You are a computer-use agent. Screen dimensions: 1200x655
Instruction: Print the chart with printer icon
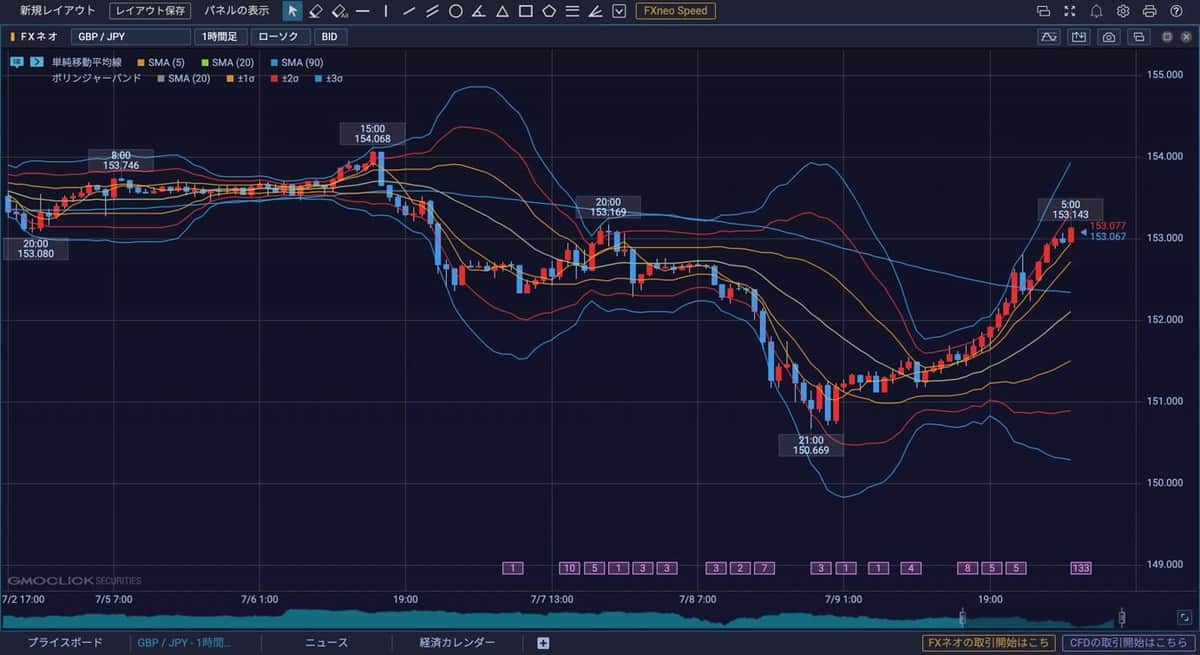(x=1149, y=11)
